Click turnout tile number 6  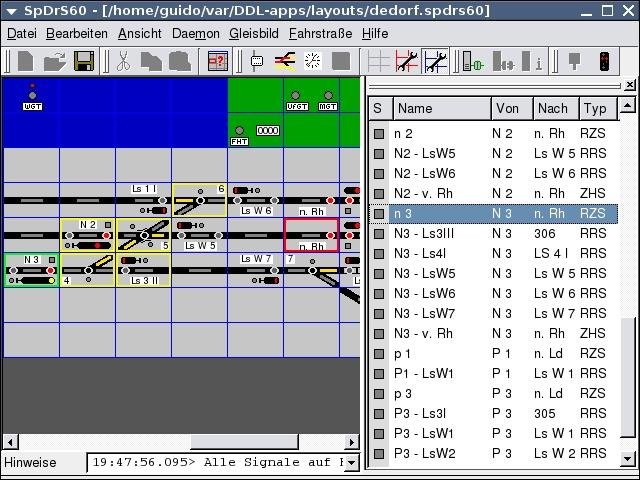pyautogui.click(x=199, y=200)
